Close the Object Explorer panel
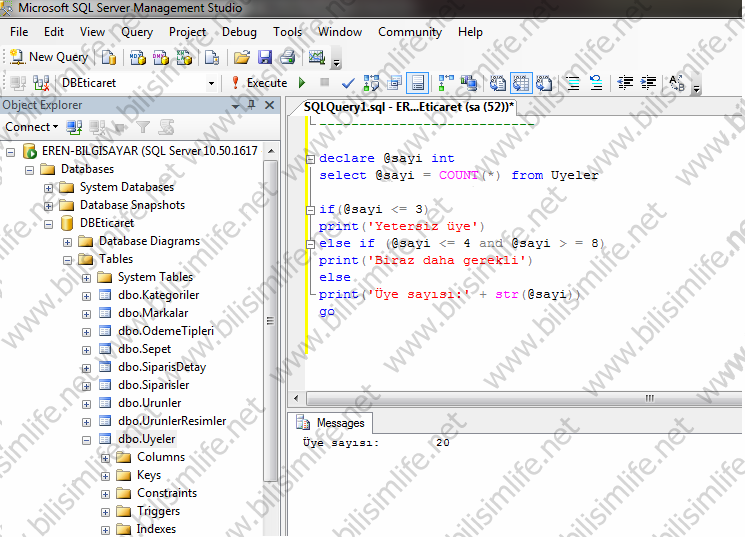745x537 pixels. tap(269, 105)
